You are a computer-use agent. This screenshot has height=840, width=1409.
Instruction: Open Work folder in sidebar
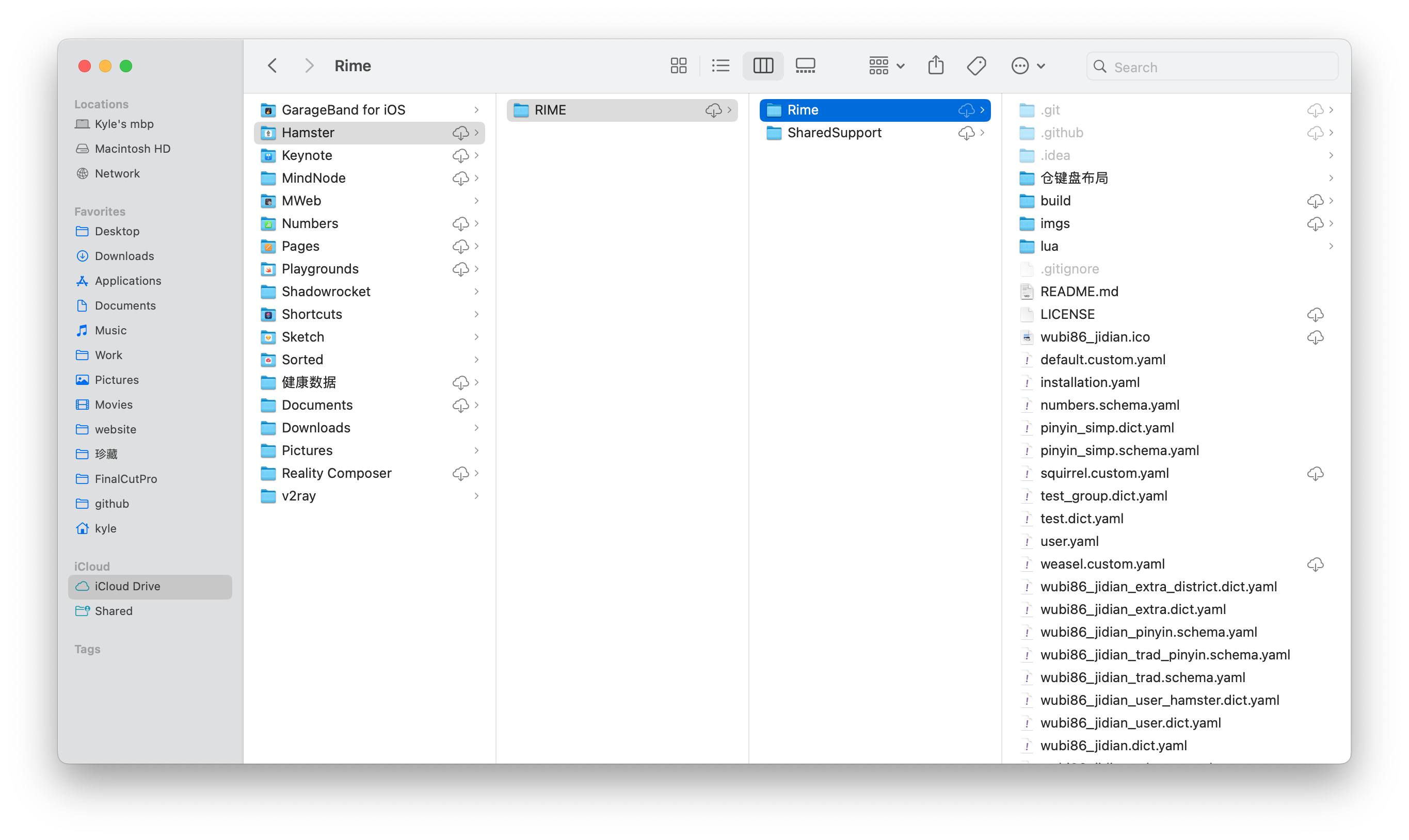pyautogui.click(x=151, y=355)
